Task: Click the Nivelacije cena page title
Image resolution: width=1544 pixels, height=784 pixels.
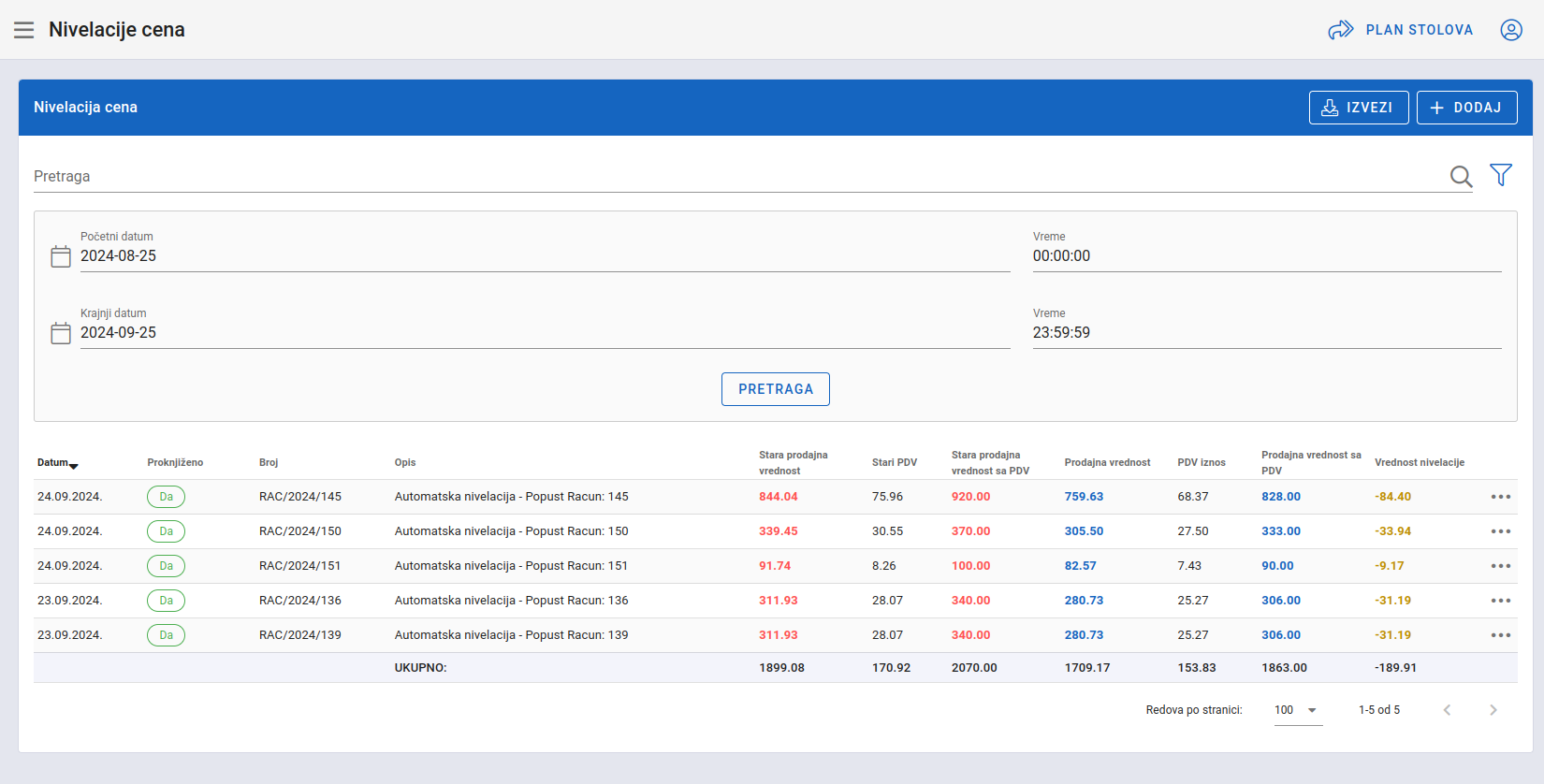Action: pyautogui.click(x=117, y=30)
